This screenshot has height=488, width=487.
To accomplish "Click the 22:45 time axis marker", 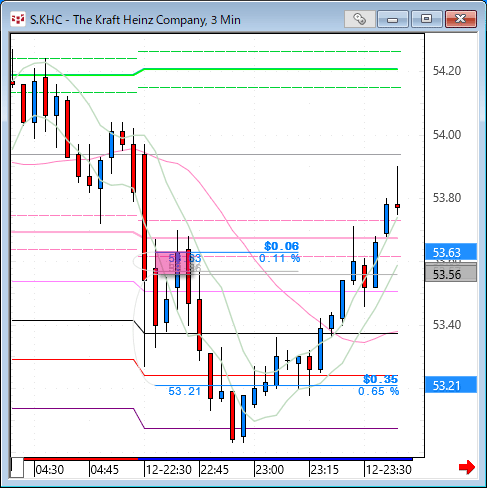I will click(214, 470).
